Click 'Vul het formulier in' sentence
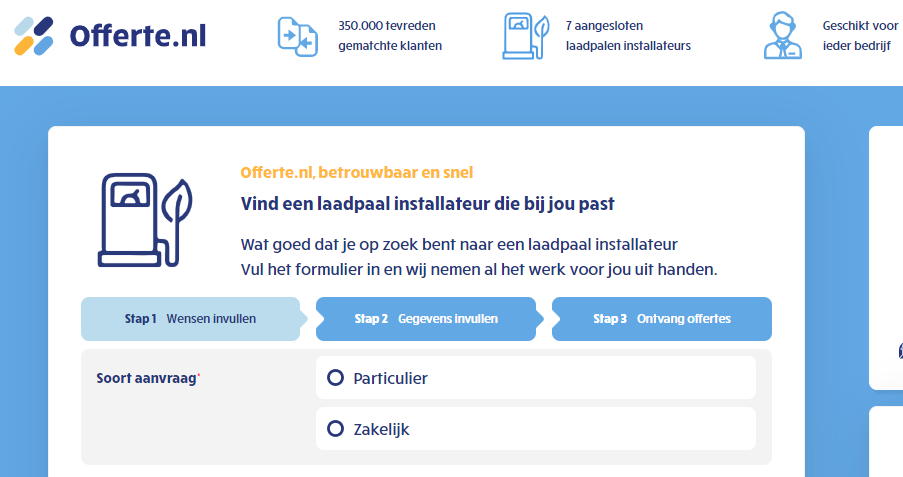 coord(479,270)
